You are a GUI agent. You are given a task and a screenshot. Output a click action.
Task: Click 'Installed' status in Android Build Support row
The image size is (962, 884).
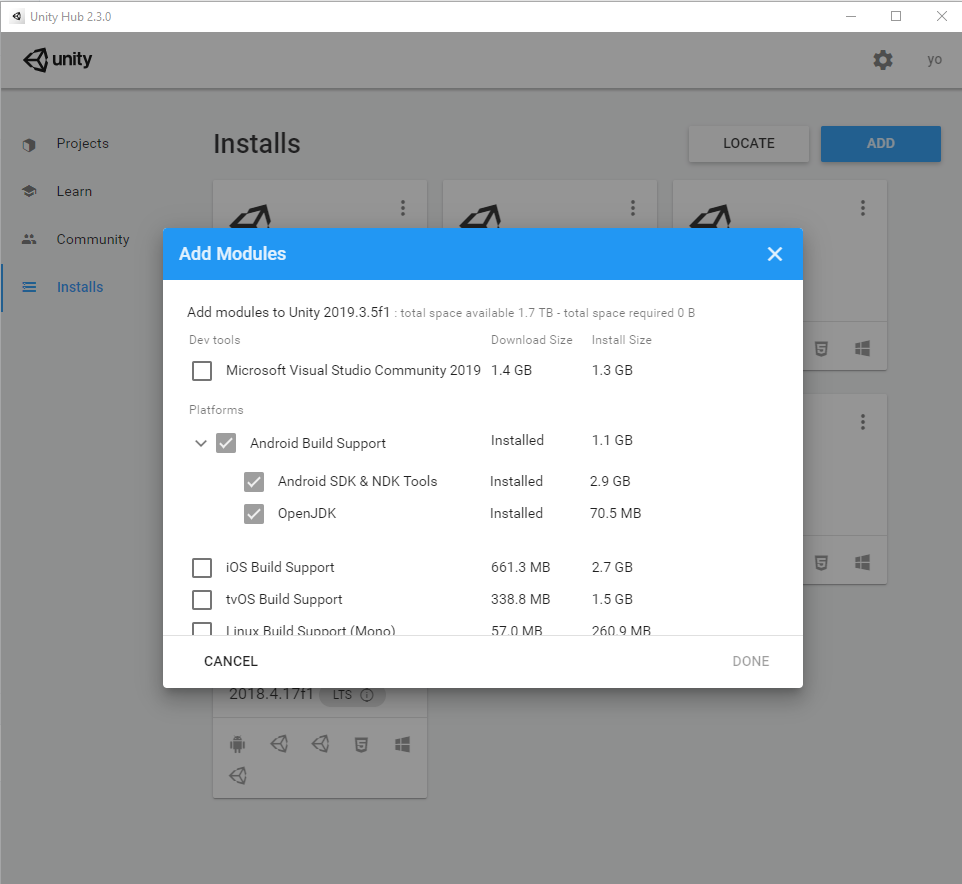(517, 440)
